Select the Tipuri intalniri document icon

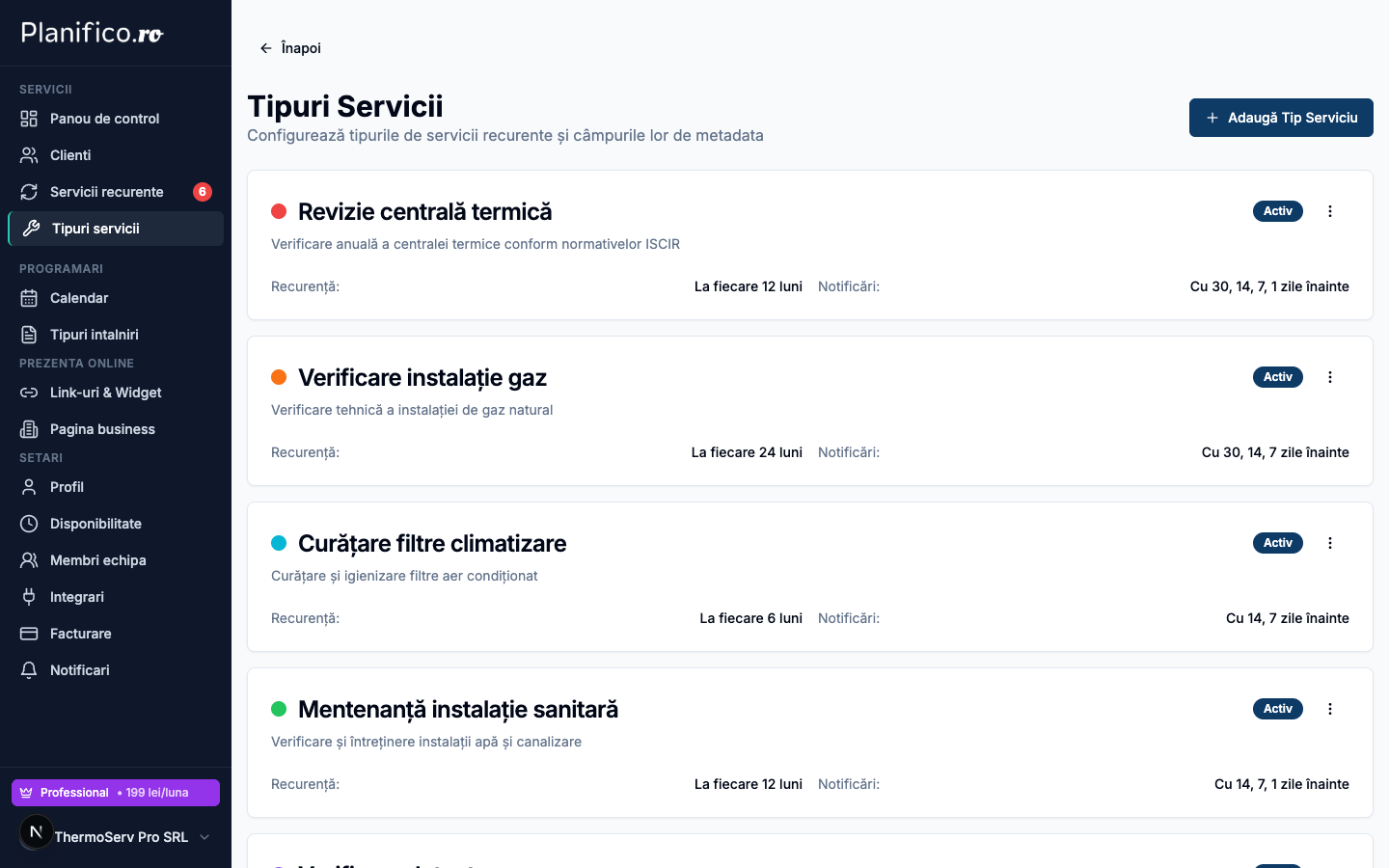[x=28, y=334]
